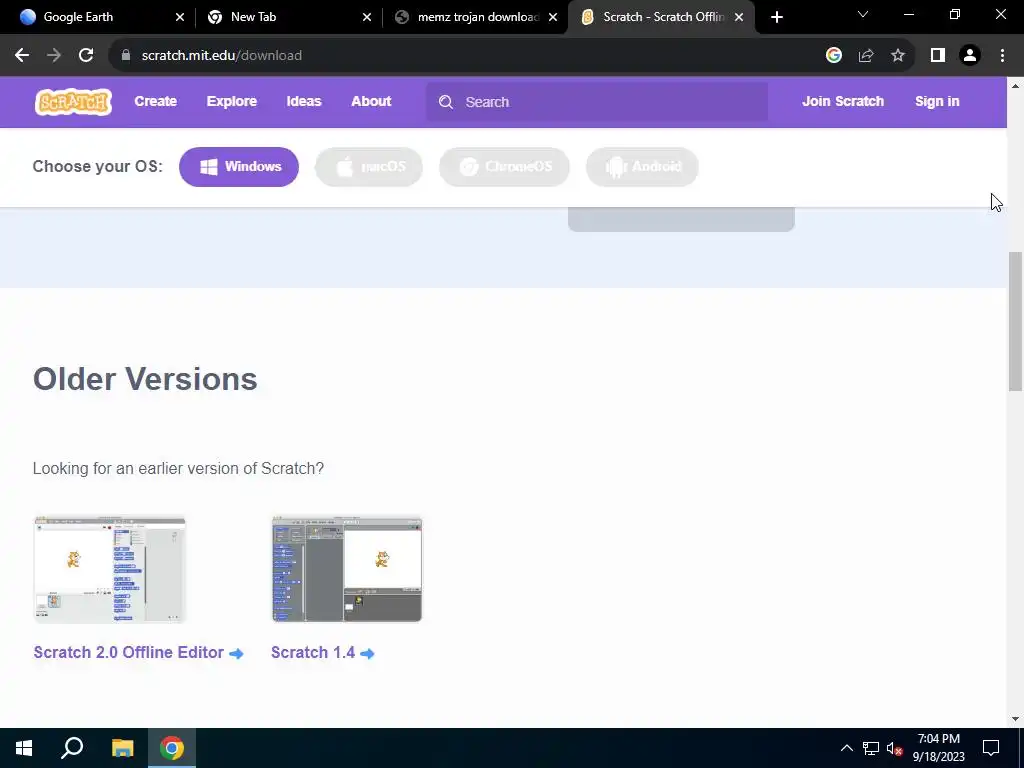This screenshot has width=1024, height=768.
Task: Open the browser side panel
Action: 938,56
